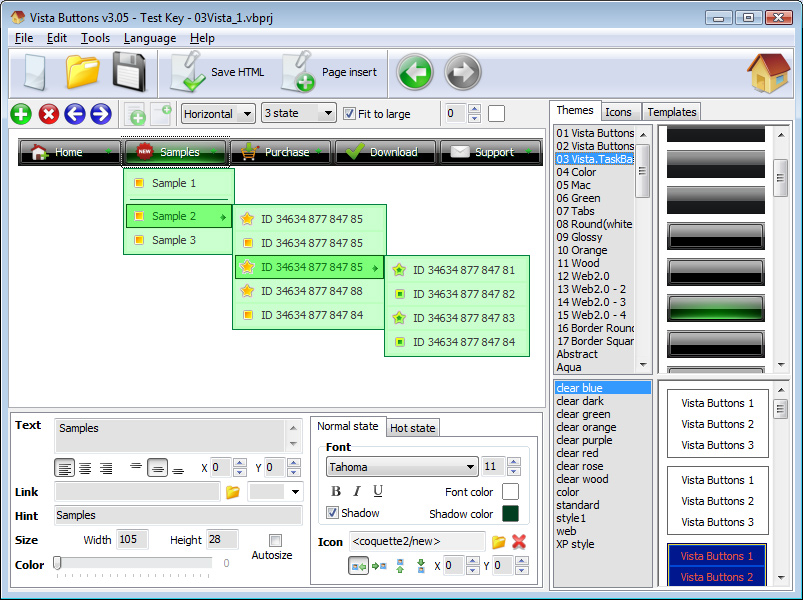Image resolution: width=803 pixels, height=600 pixels.
Task: Add a new button with the green plus icon
Action: [x=20, y=114]
